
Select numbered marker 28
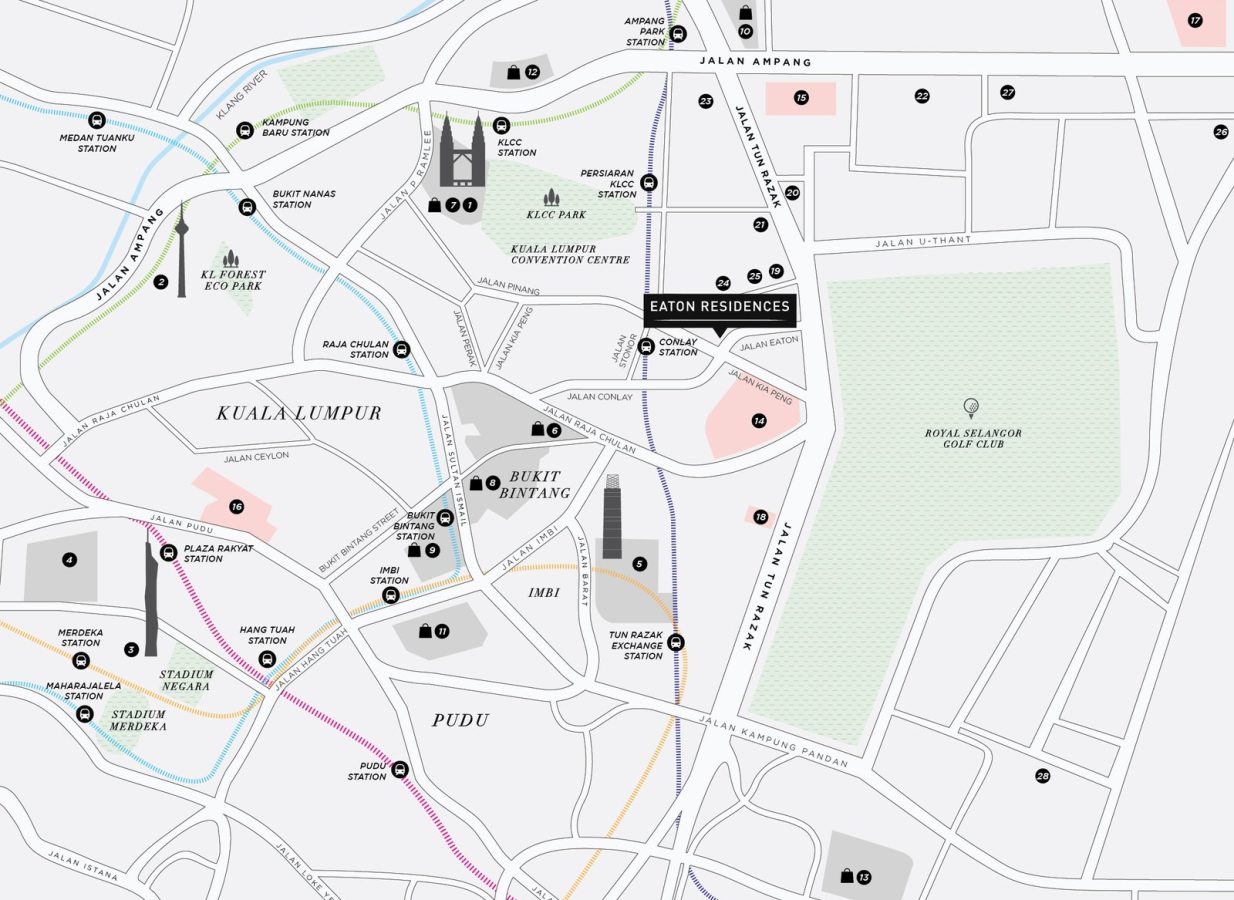click(1043, 775)
